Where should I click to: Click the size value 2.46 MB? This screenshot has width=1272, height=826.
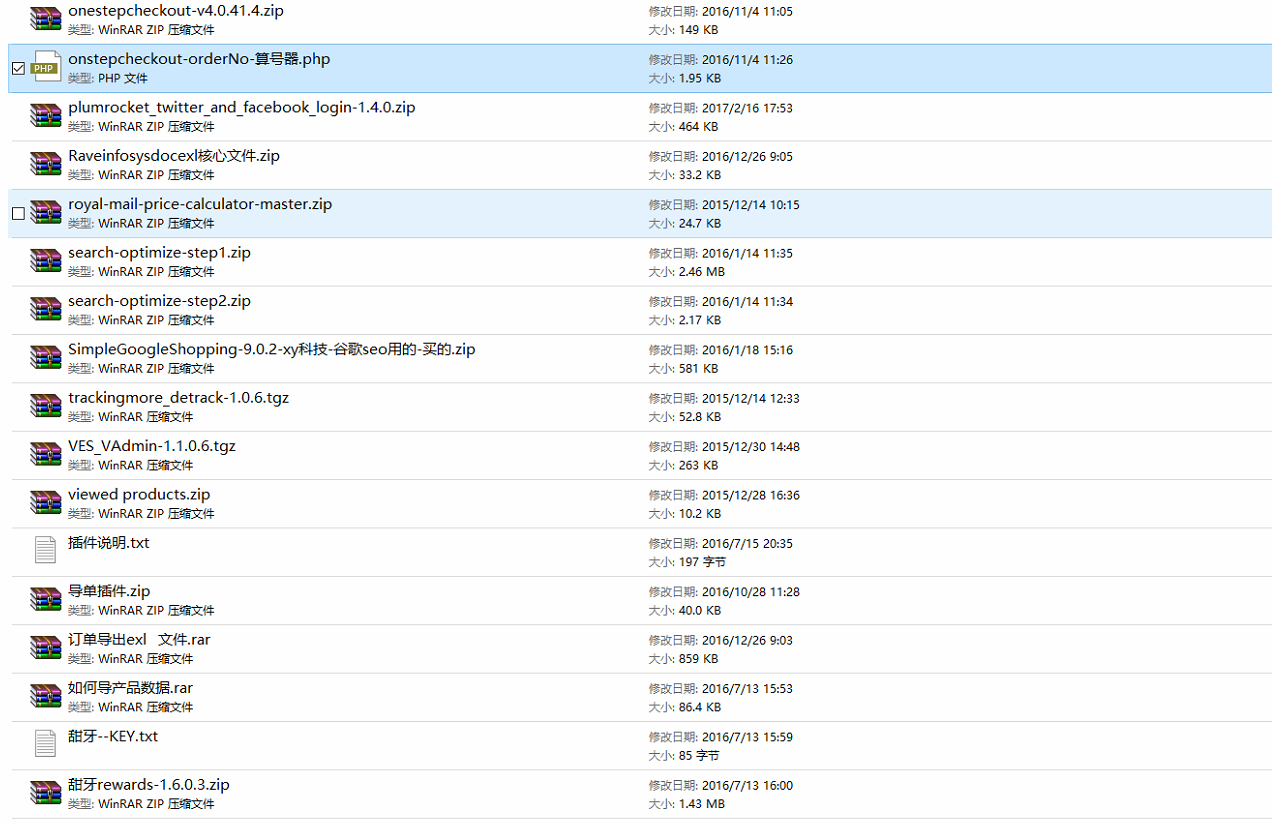coord(702,272)
